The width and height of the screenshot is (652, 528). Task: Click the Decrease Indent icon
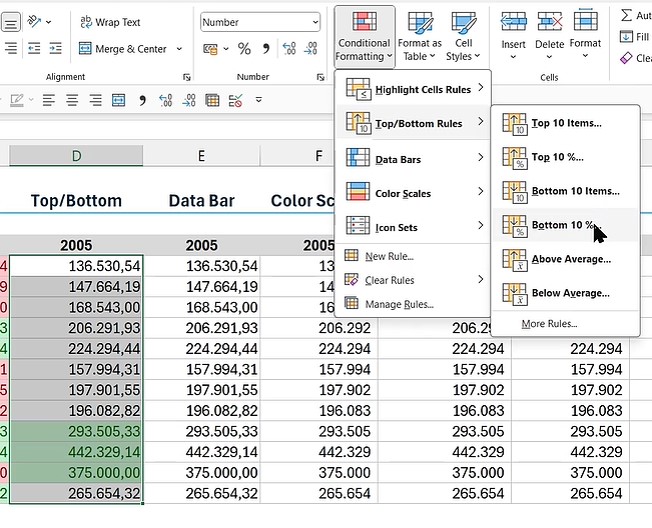click(35, 48)
